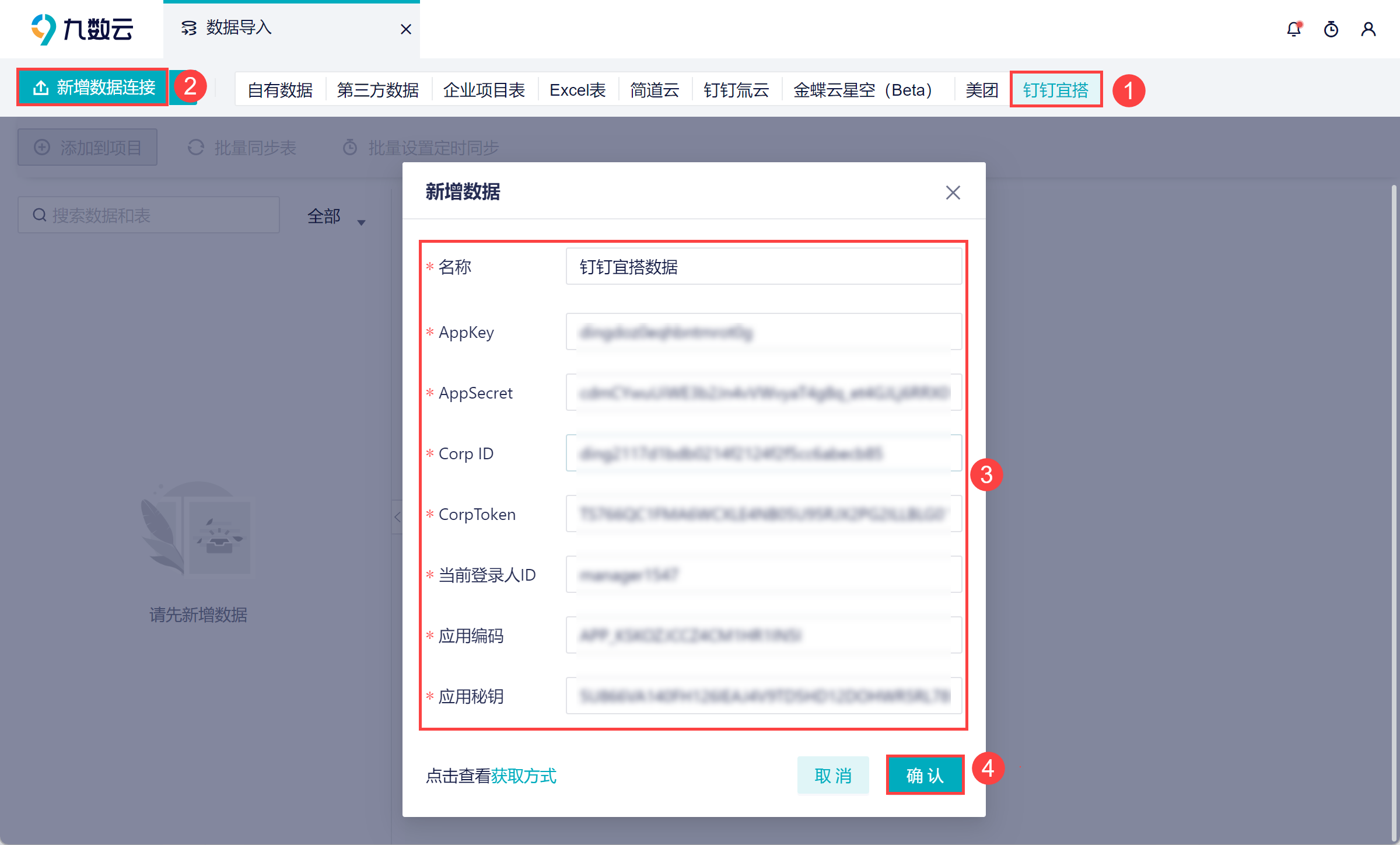Click the timer clock icon in header
This screenshot has width=1400, height=845.
pyautogui.click(x=1331, y=29)
